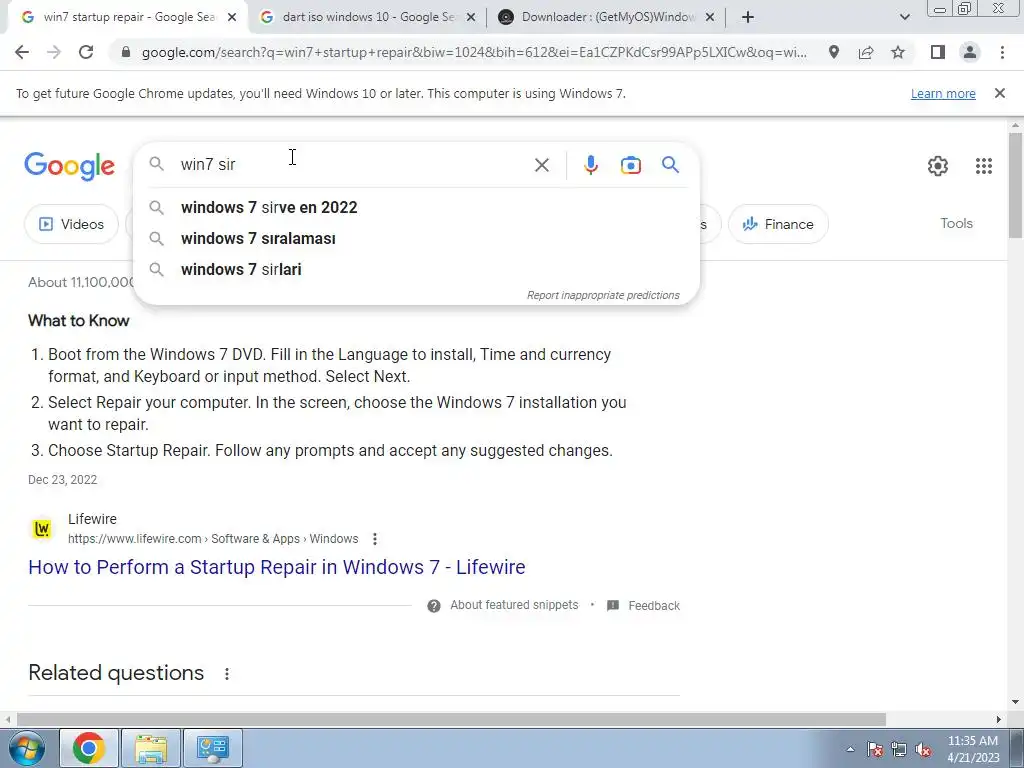Start voice search with the microphone

(x=590, y=165)
